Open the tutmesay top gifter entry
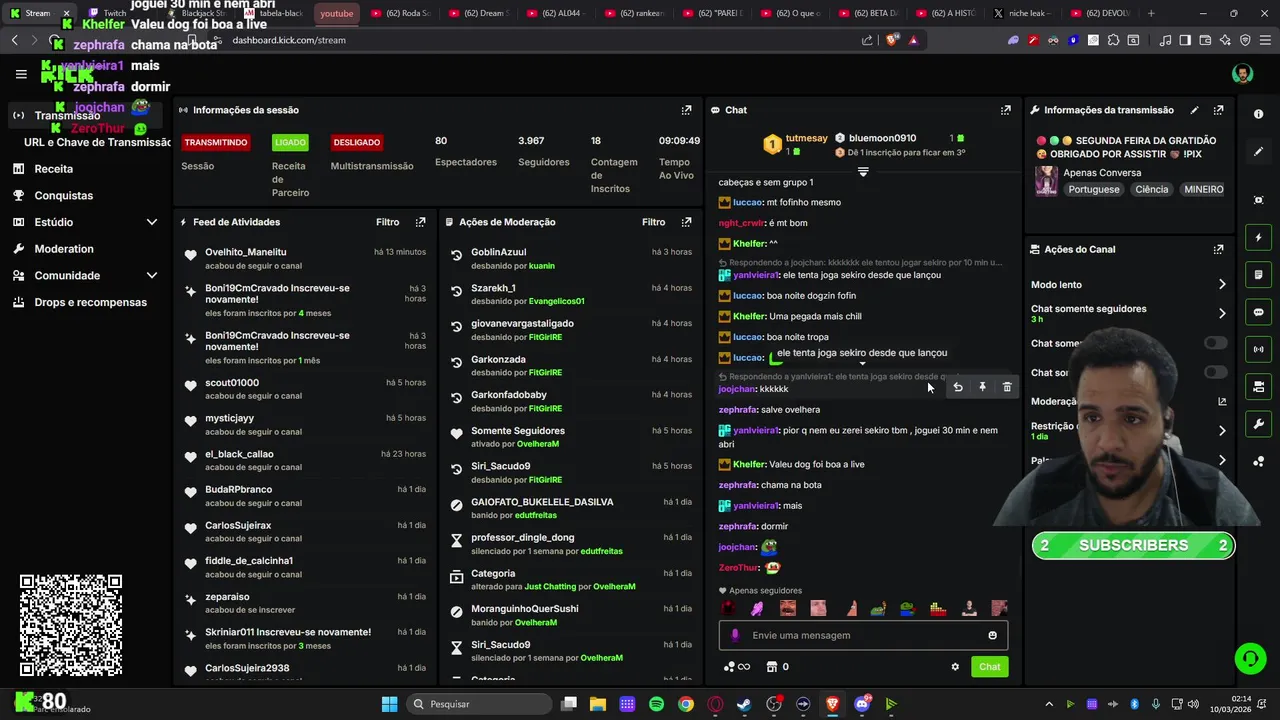 point(796,144)
